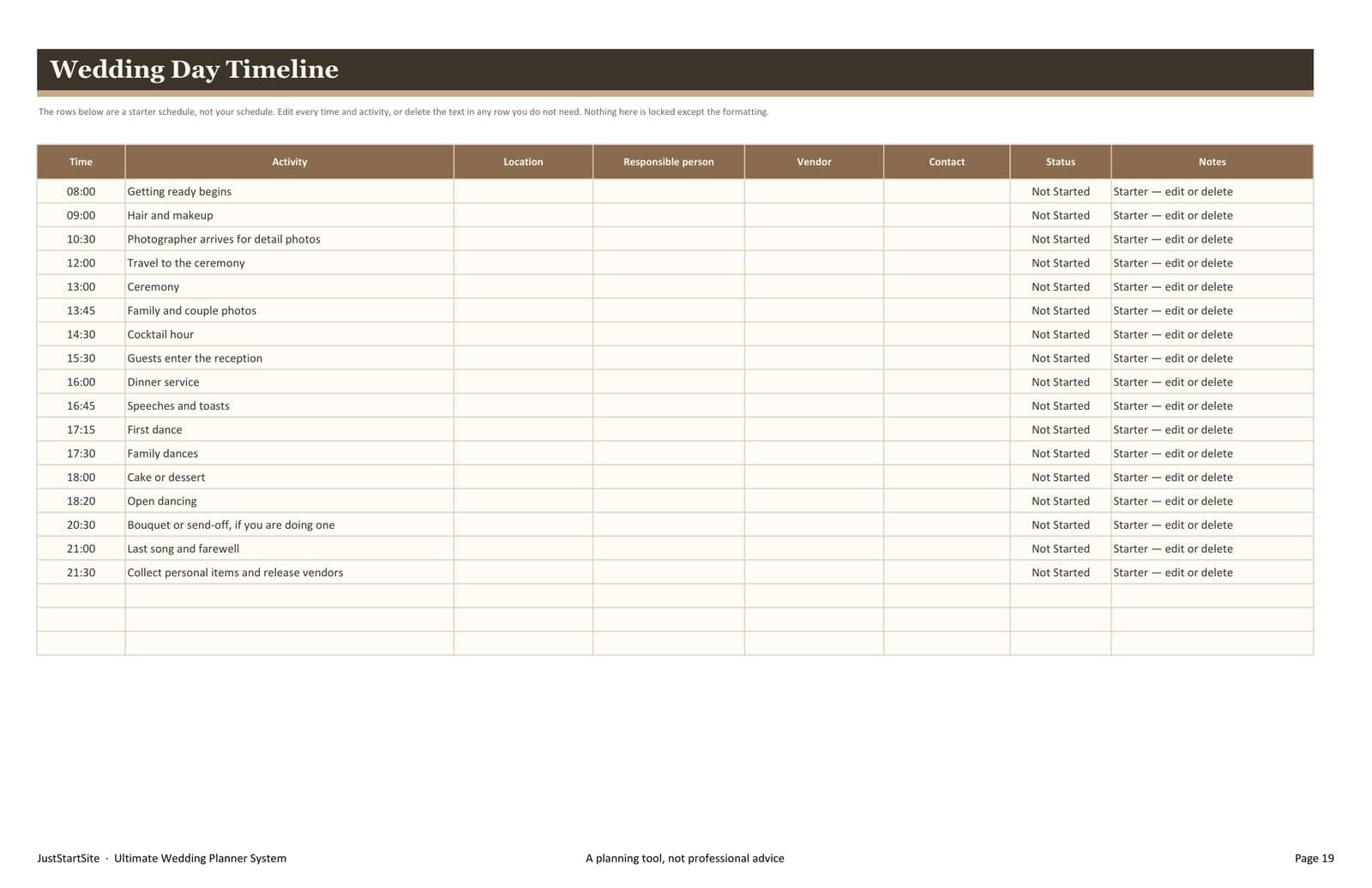Select Travel to the ceremony cell

point(289,263)
